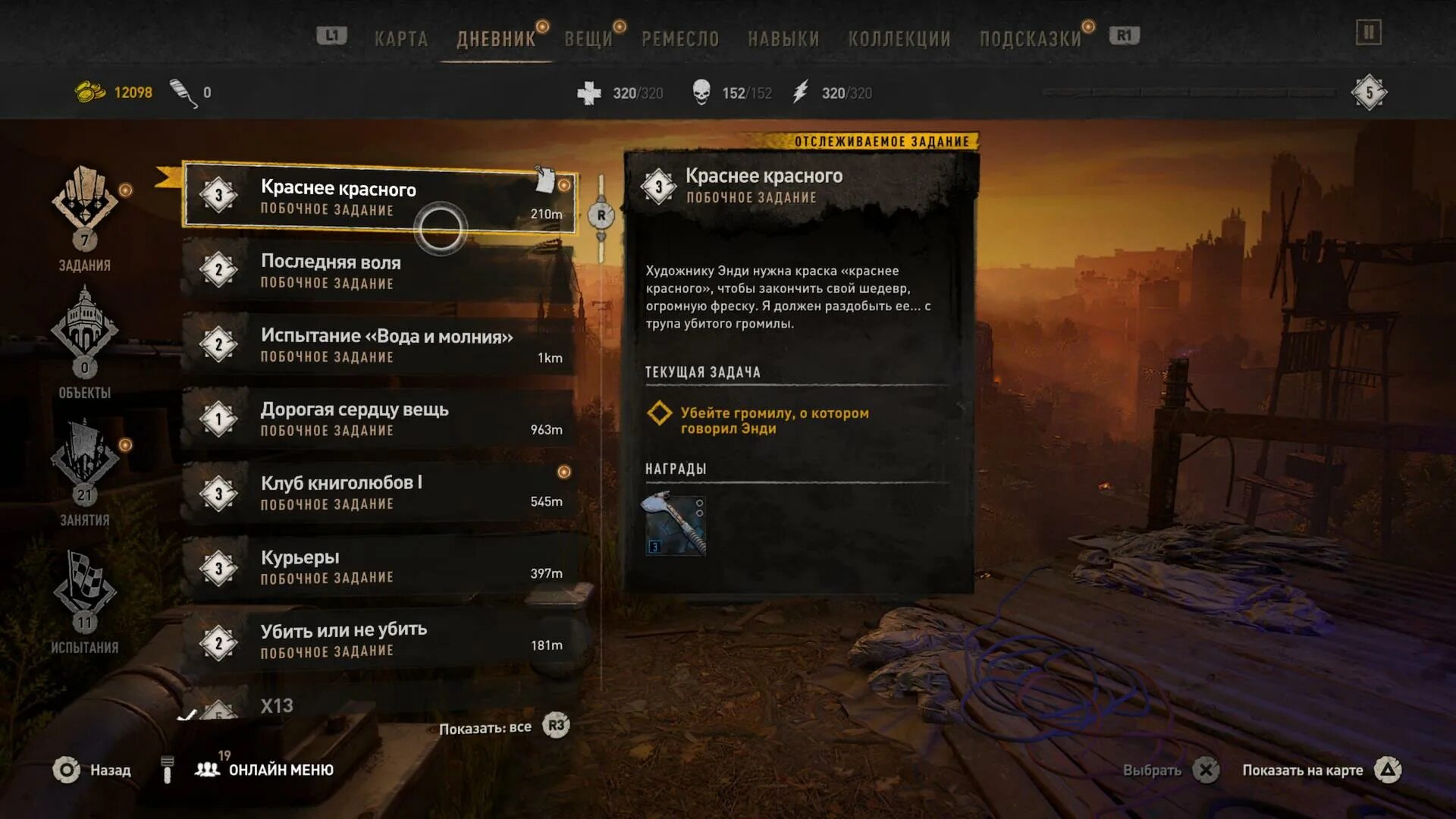Open the Задания quests category icon
This screenshot has width=1456, height=819.
click(x=84, y=199)
